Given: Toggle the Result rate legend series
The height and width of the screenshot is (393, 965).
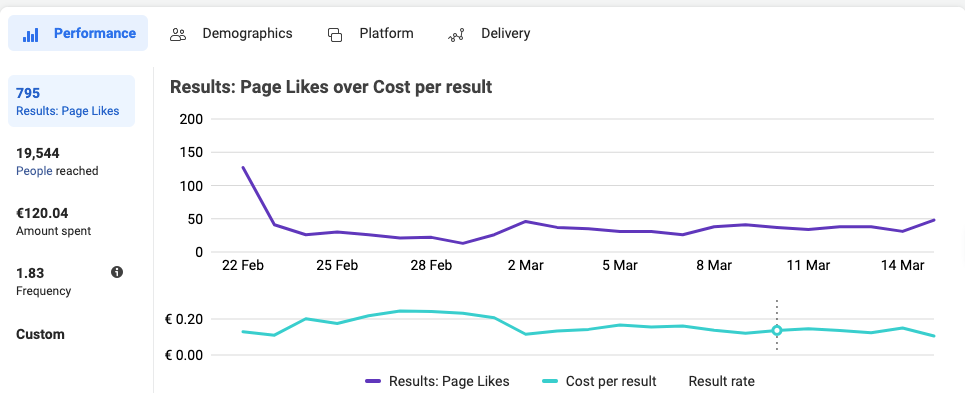Looking at the screenshot, I should tap(721, 381).
